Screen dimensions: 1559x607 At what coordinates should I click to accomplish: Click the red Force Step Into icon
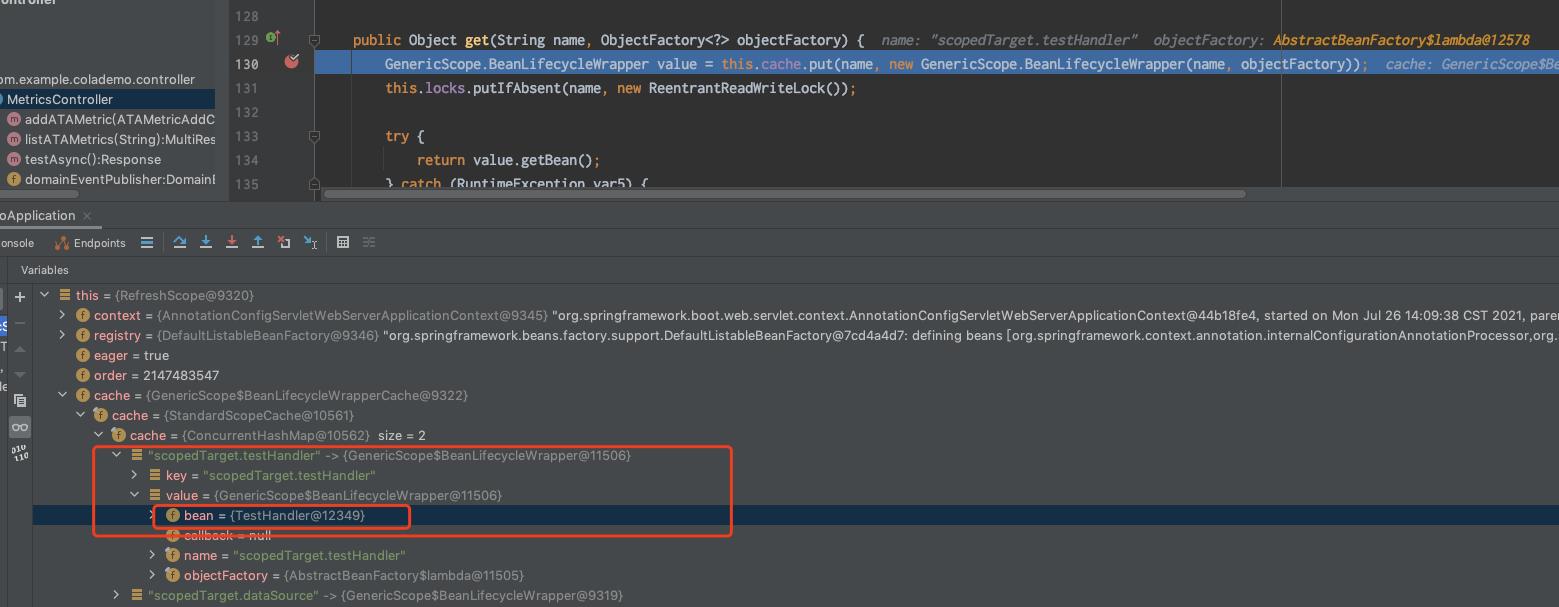pos(232,242)
